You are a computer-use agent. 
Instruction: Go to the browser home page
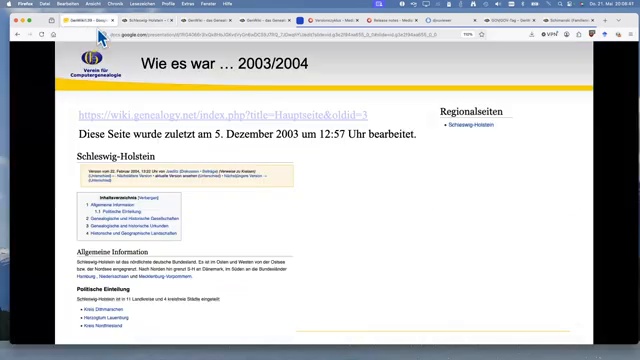pyautogui.click(x=53, y=35)
